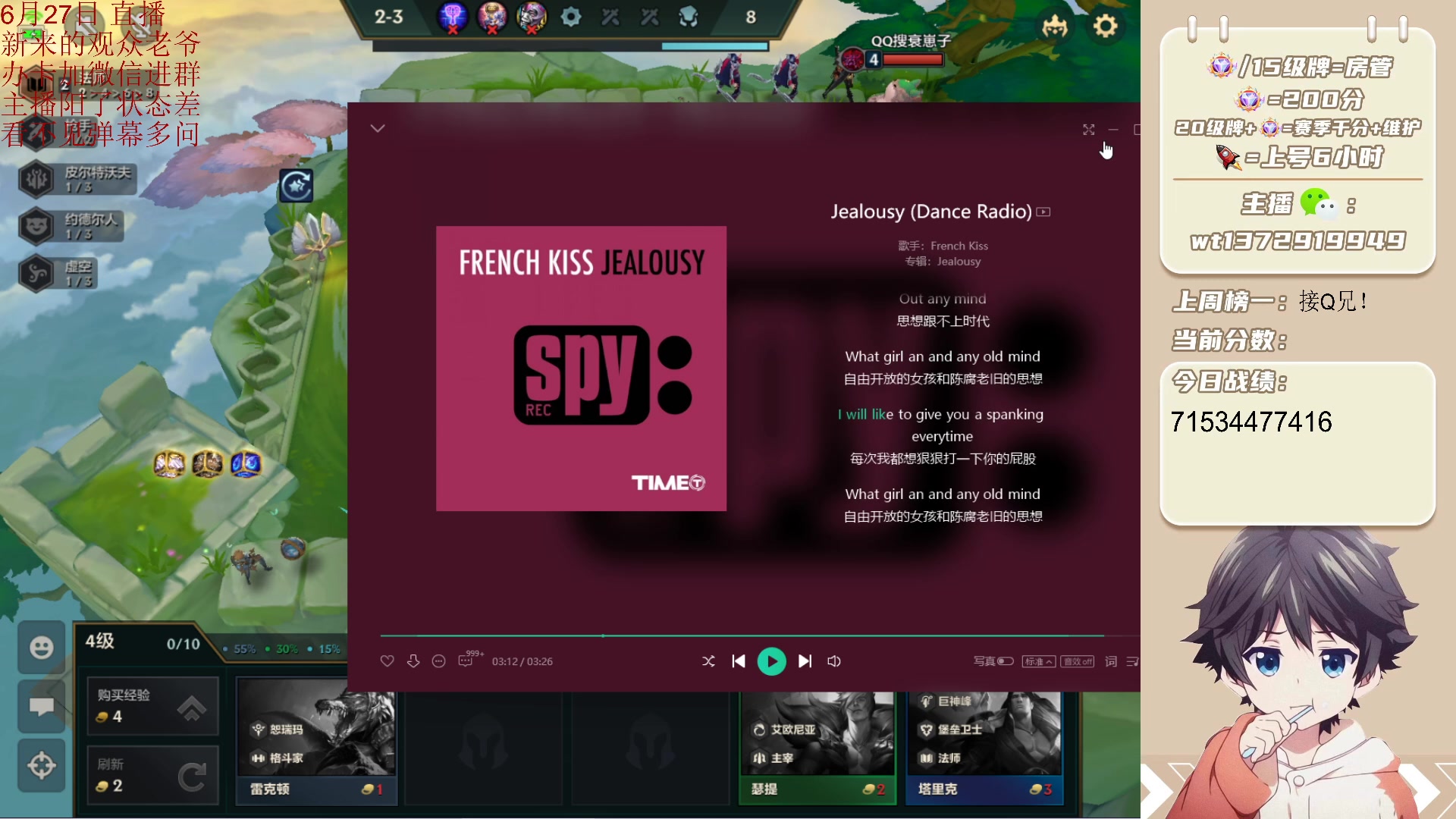The height and width of the screenshot is (819, 1456).
Task: Toggle the 音效 off button
Action: coord(1078,661)
